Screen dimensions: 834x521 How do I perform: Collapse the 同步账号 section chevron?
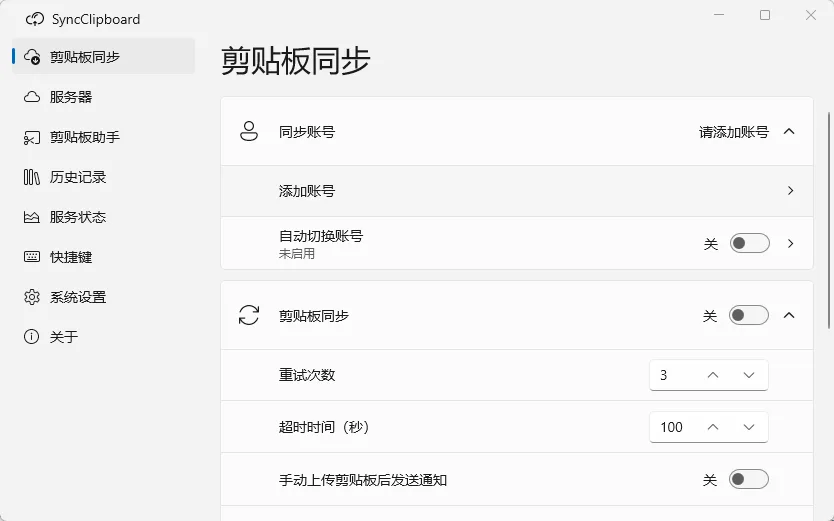tap(789, 131)
